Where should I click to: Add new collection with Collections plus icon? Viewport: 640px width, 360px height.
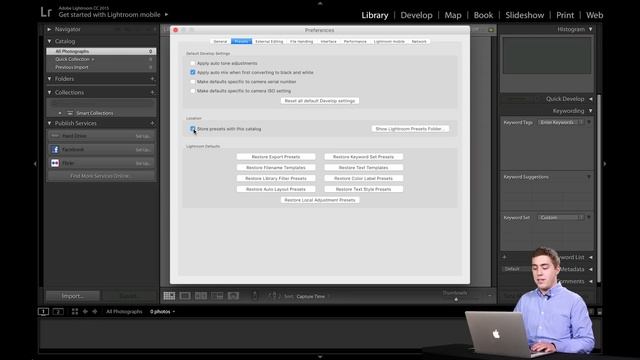point(152,93)
